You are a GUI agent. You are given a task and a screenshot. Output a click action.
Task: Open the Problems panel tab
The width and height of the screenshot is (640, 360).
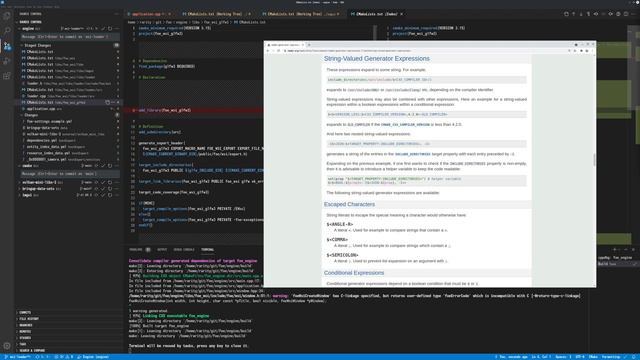point(136,249)
